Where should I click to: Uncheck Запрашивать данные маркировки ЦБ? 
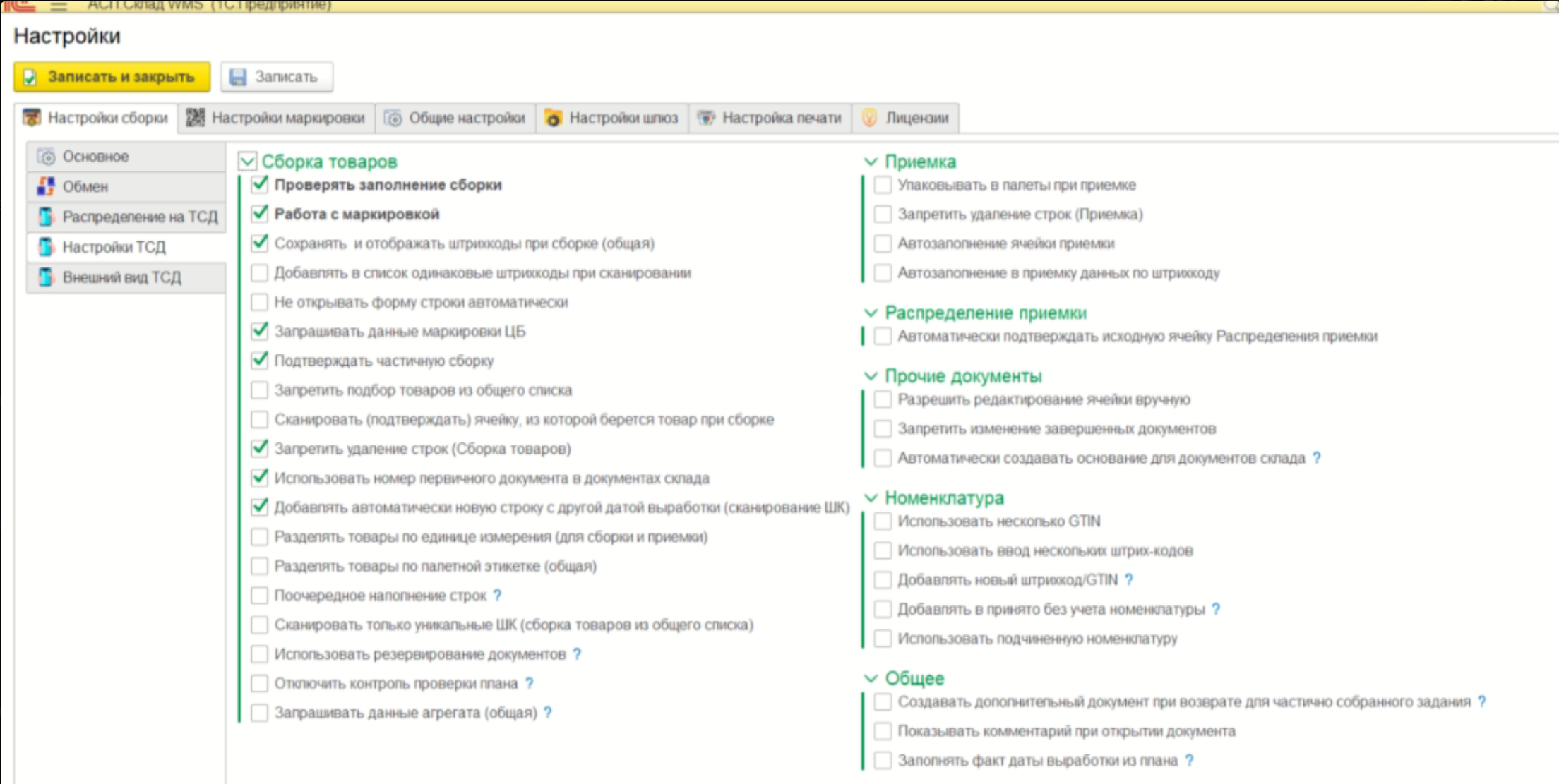(260, 331)
